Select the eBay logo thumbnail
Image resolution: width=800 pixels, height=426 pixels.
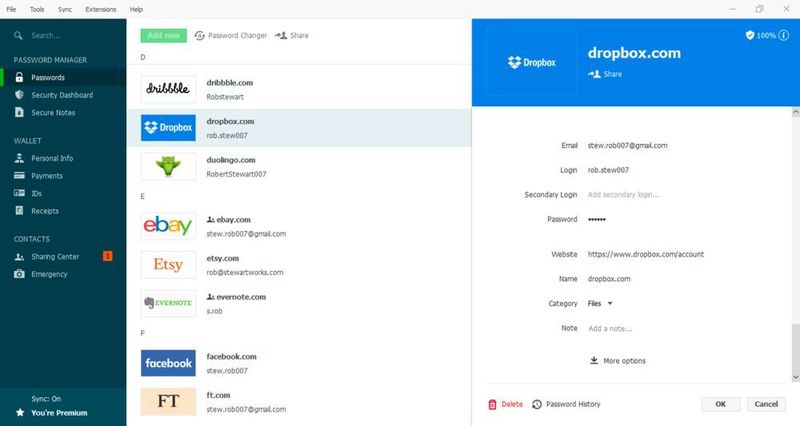click(x=168, y=226)
